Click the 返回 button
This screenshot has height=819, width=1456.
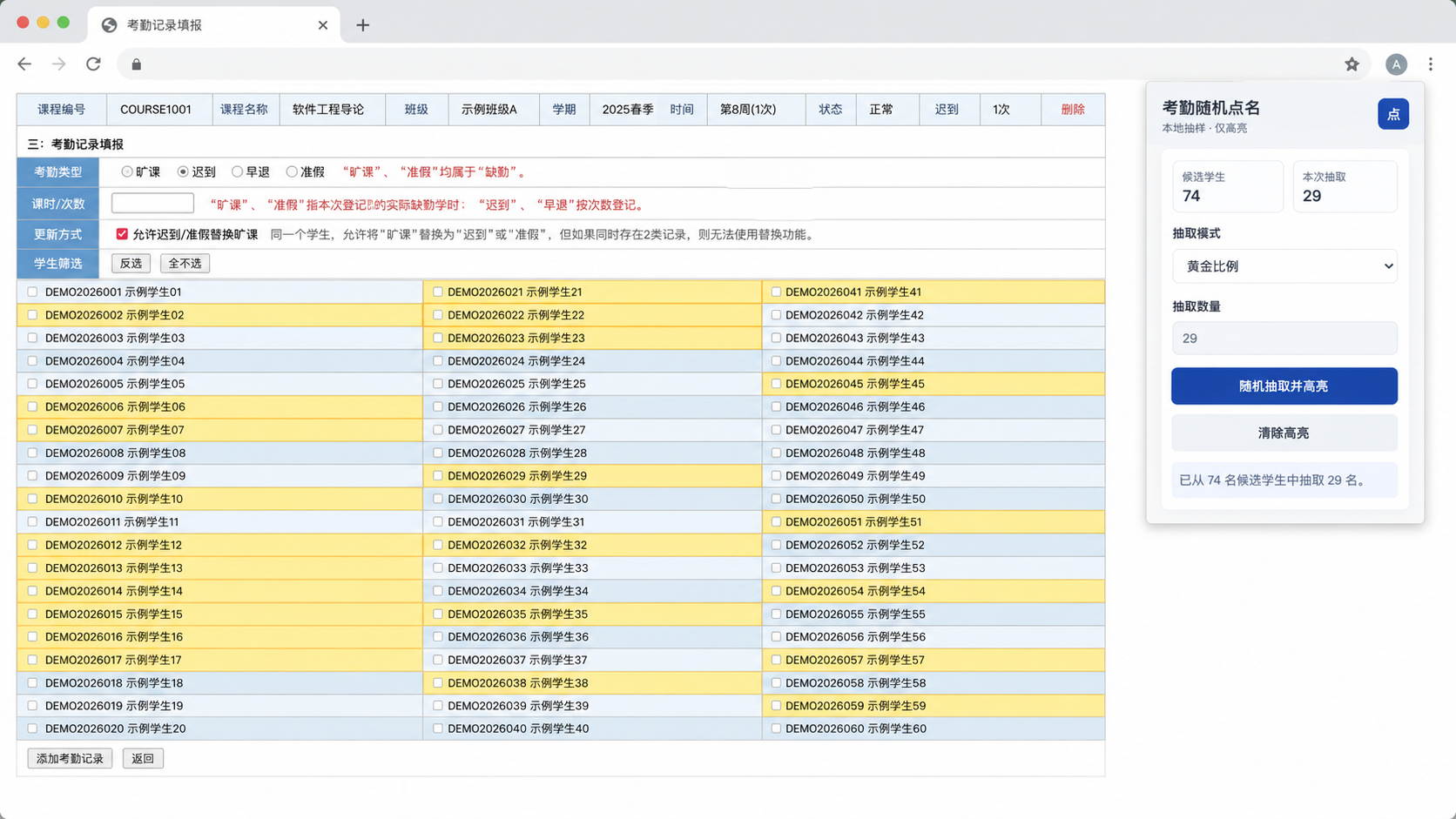[143, 759]
